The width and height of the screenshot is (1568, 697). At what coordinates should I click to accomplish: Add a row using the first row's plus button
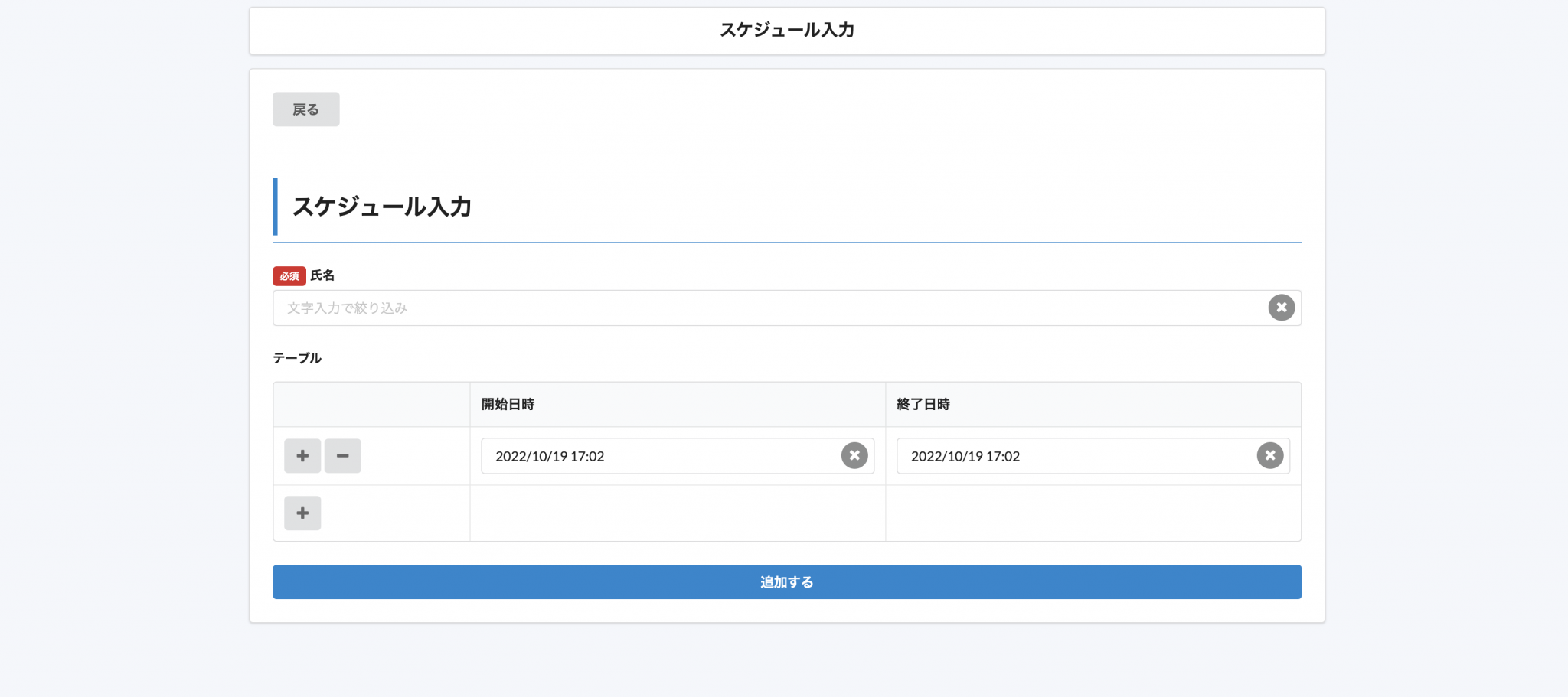[x=302, y=456]
